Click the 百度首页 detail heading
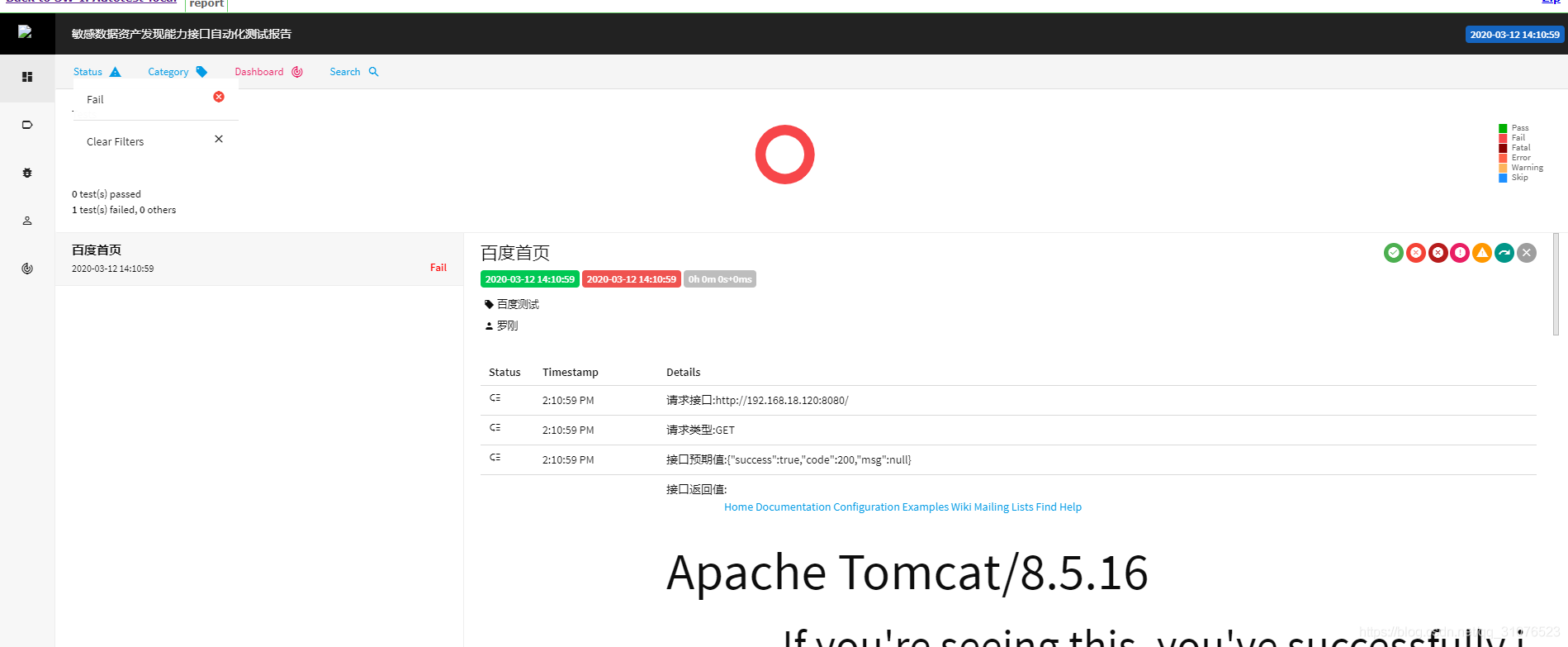Screen dimensions: 1568x647 click(515, 253)
